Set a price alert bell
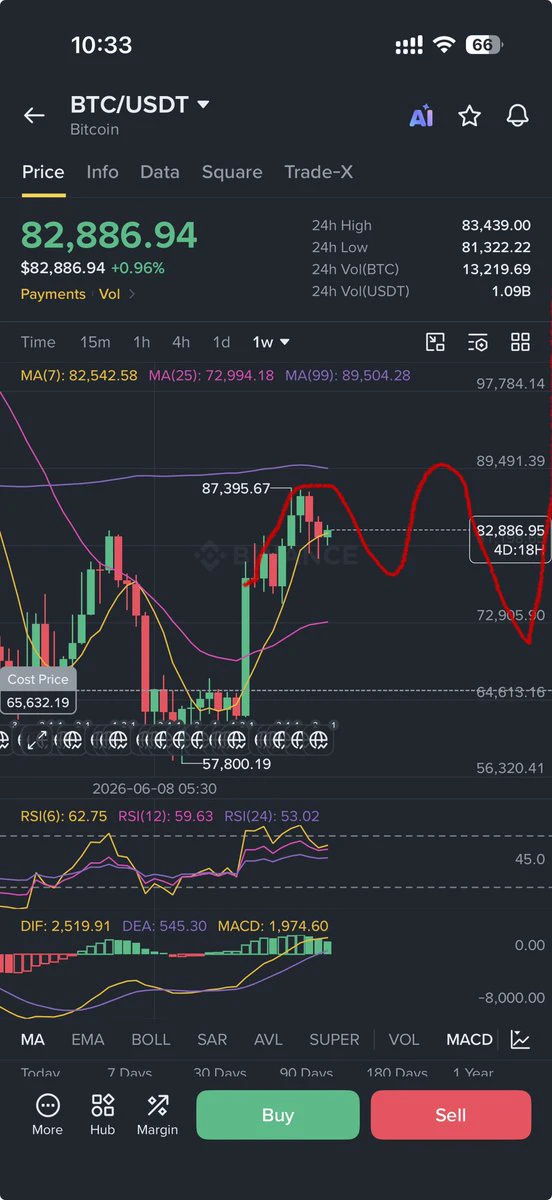 pyautogui.click(x=517, y=116)
